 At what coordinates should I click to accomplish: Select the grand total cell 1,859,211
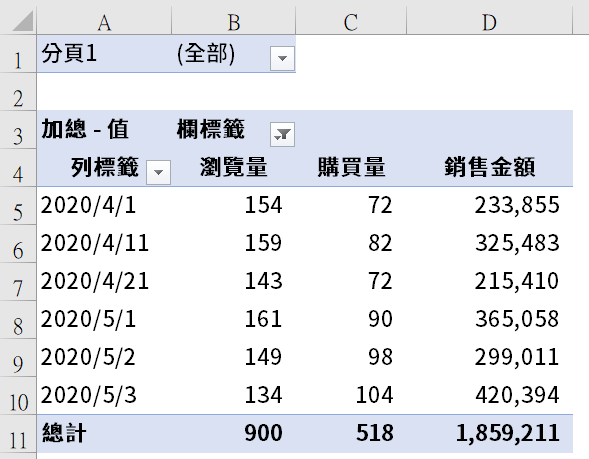[489, 433]
